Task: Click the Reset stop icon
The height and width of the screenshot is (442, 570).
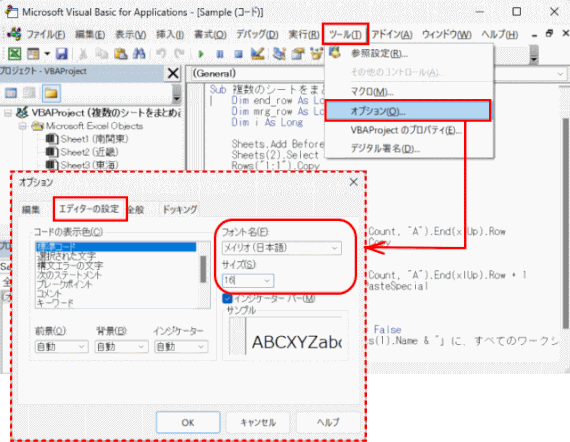Action: click(x=238, y=54)
